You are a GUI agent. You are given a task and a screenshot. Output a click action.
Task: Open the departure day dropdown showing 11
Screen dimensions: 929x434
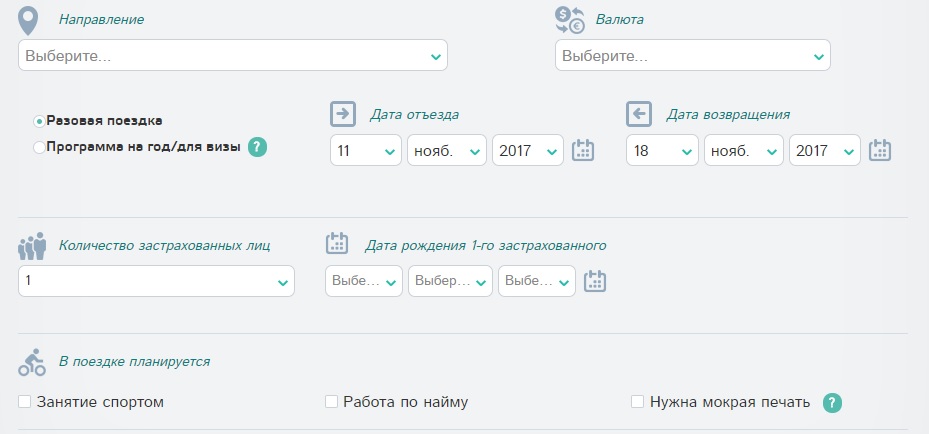pos(366,150)
